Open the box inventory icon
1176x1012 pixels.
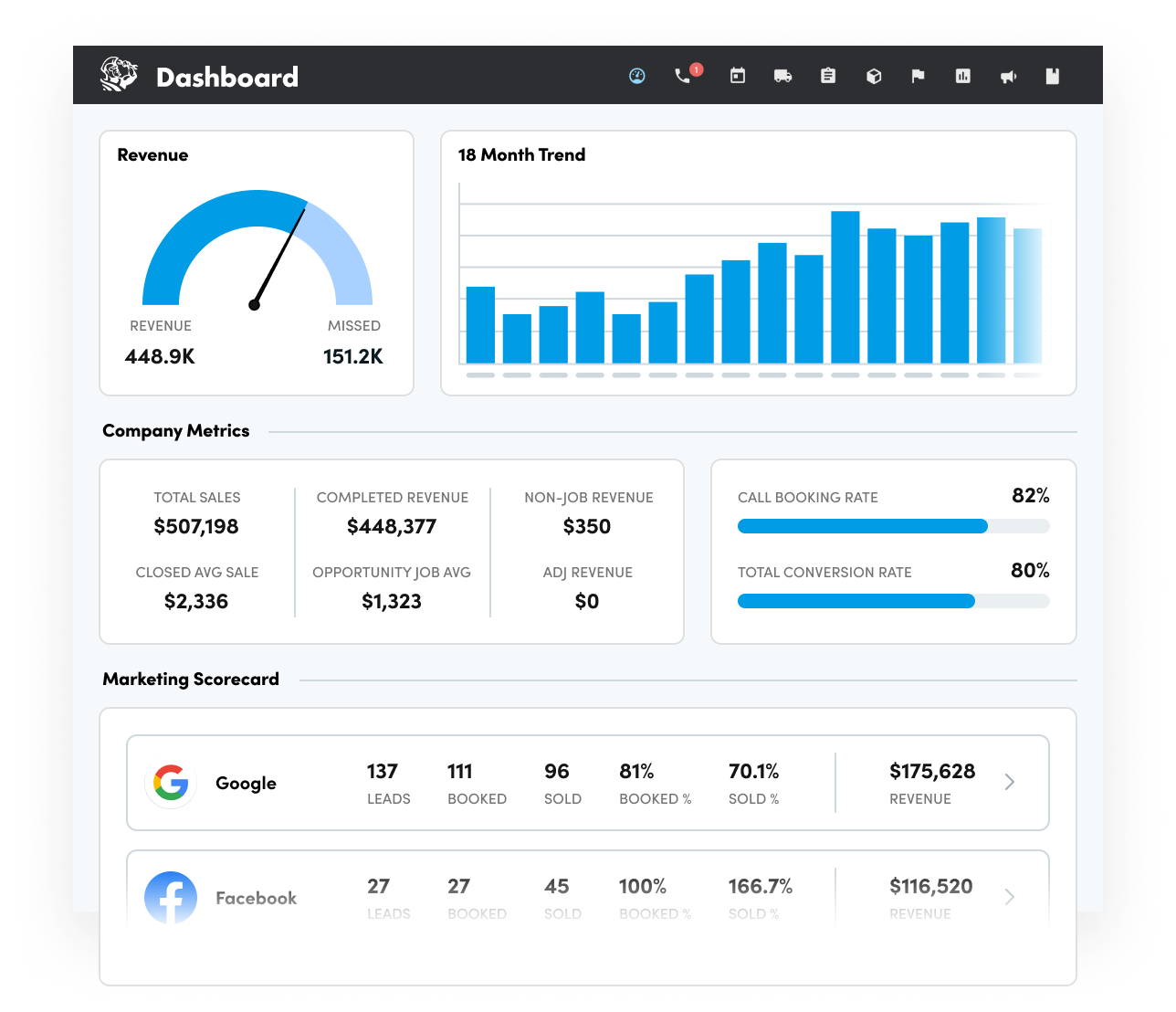coord(874,77)
